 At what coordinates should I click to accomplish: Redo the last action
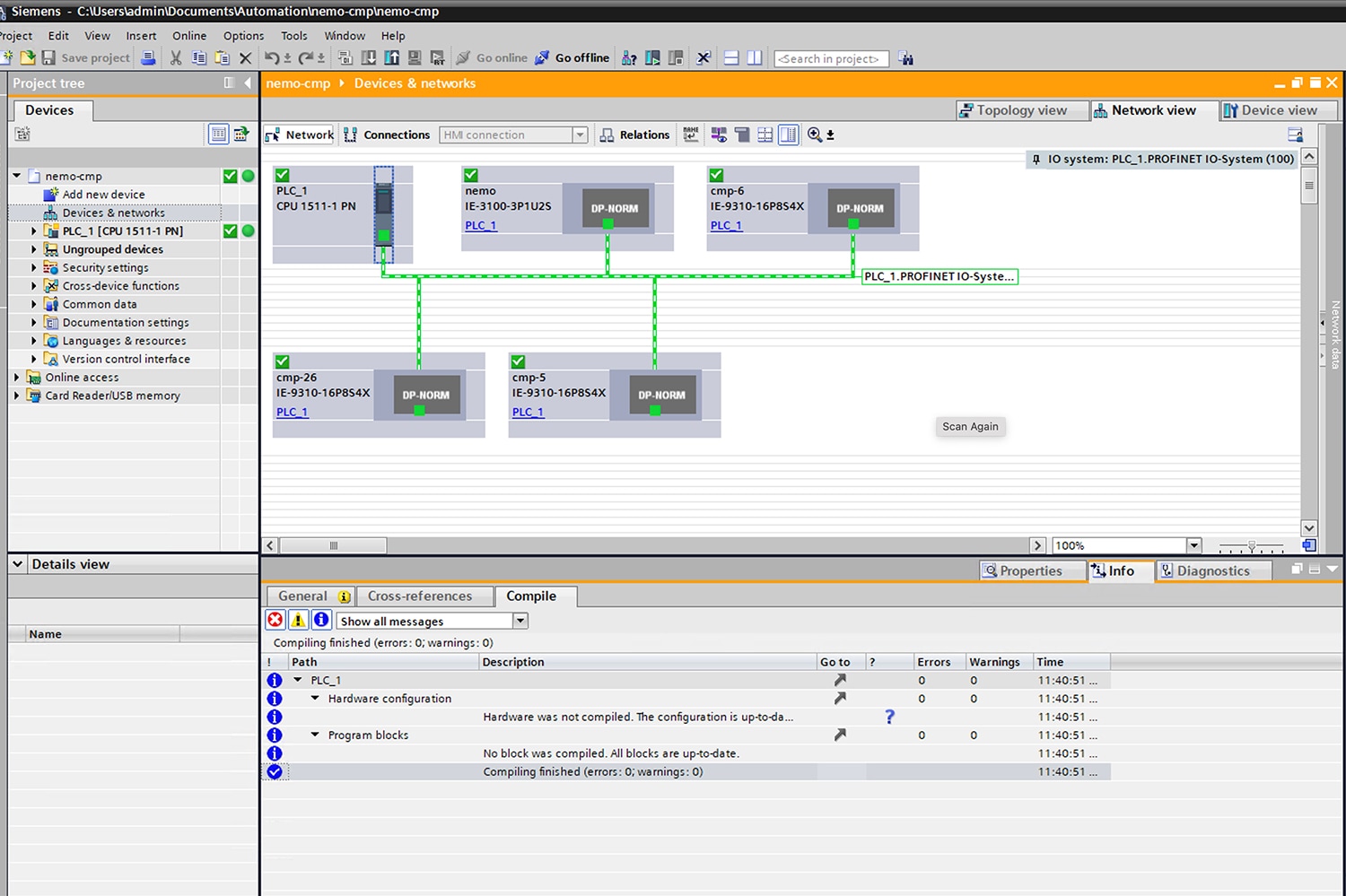coord(305,58)
